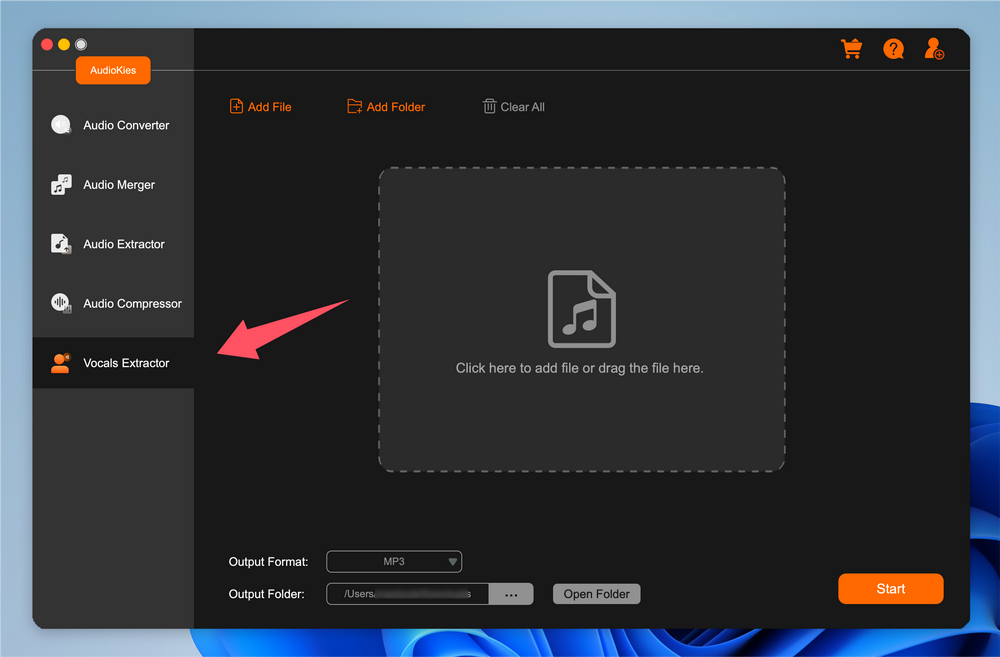
Task: Clear All files with trash button
Action: point(514,107)
